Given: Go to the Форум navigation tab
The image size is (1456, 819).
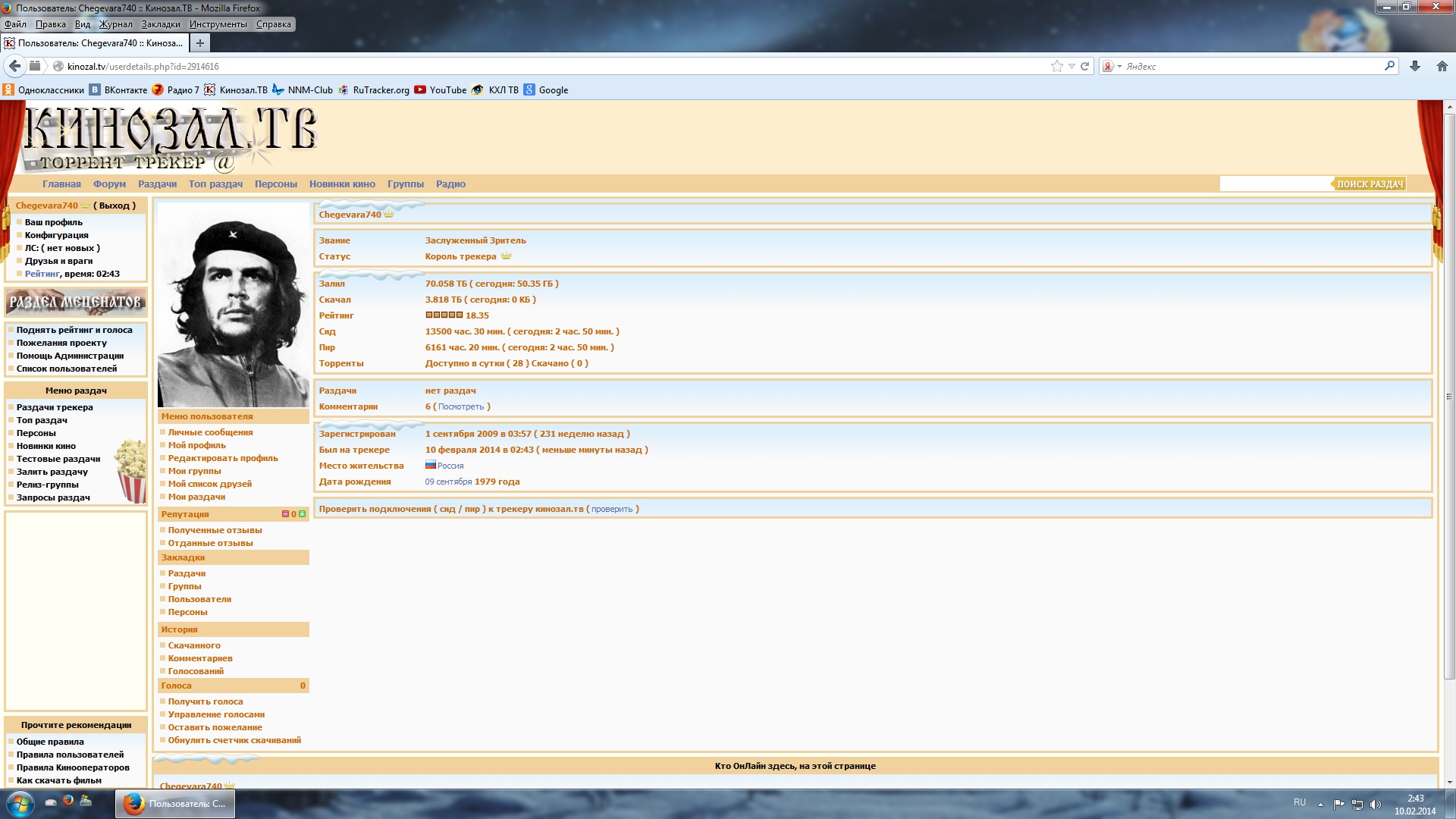Looking at the screenshot, I should click(x=109, y=184).
